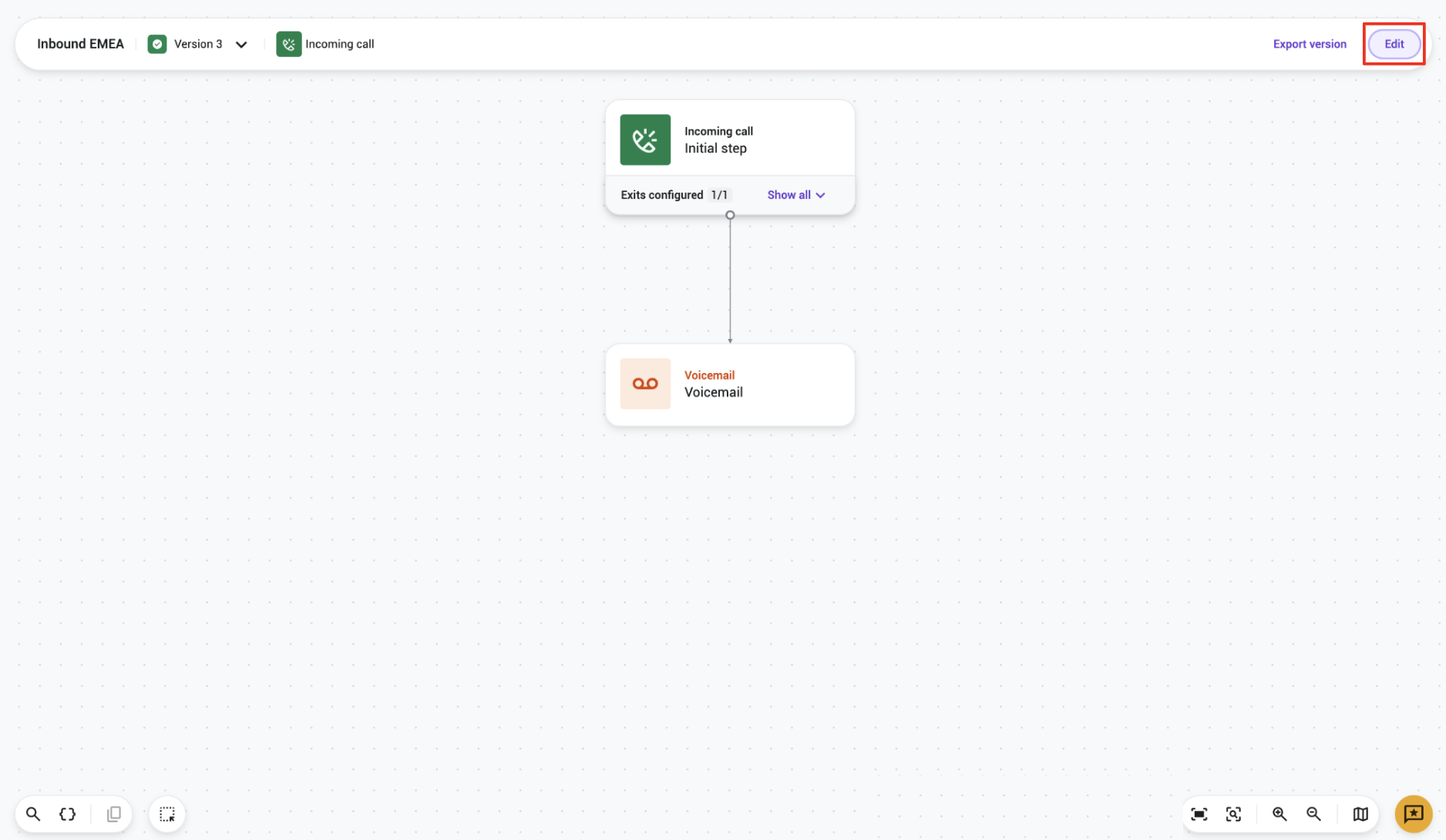Image resolution: width=1446 pixels, height=840 pixels.
Task: Click the Initial step text
Action: pyautogui.click(x=715, y=149)
